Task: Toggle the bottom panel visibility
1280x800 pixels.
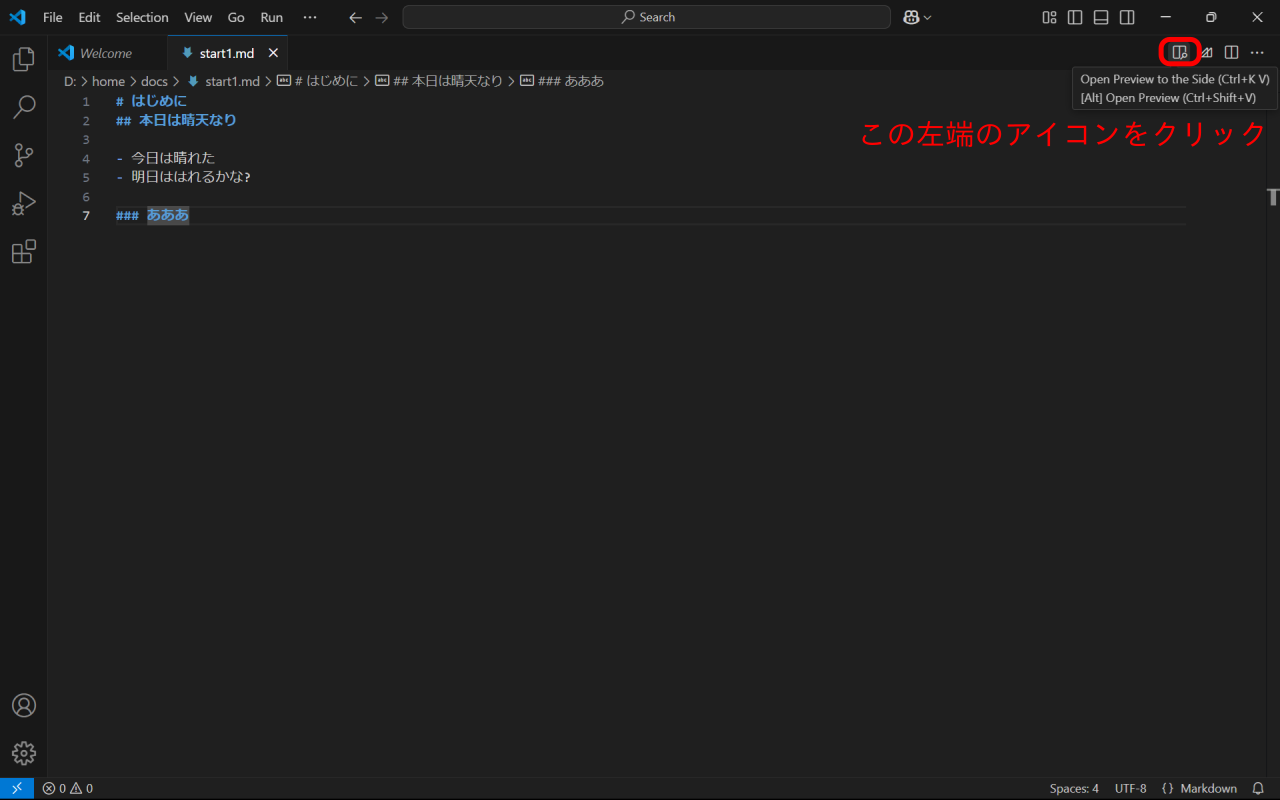Action: (x=1101, y=17)
